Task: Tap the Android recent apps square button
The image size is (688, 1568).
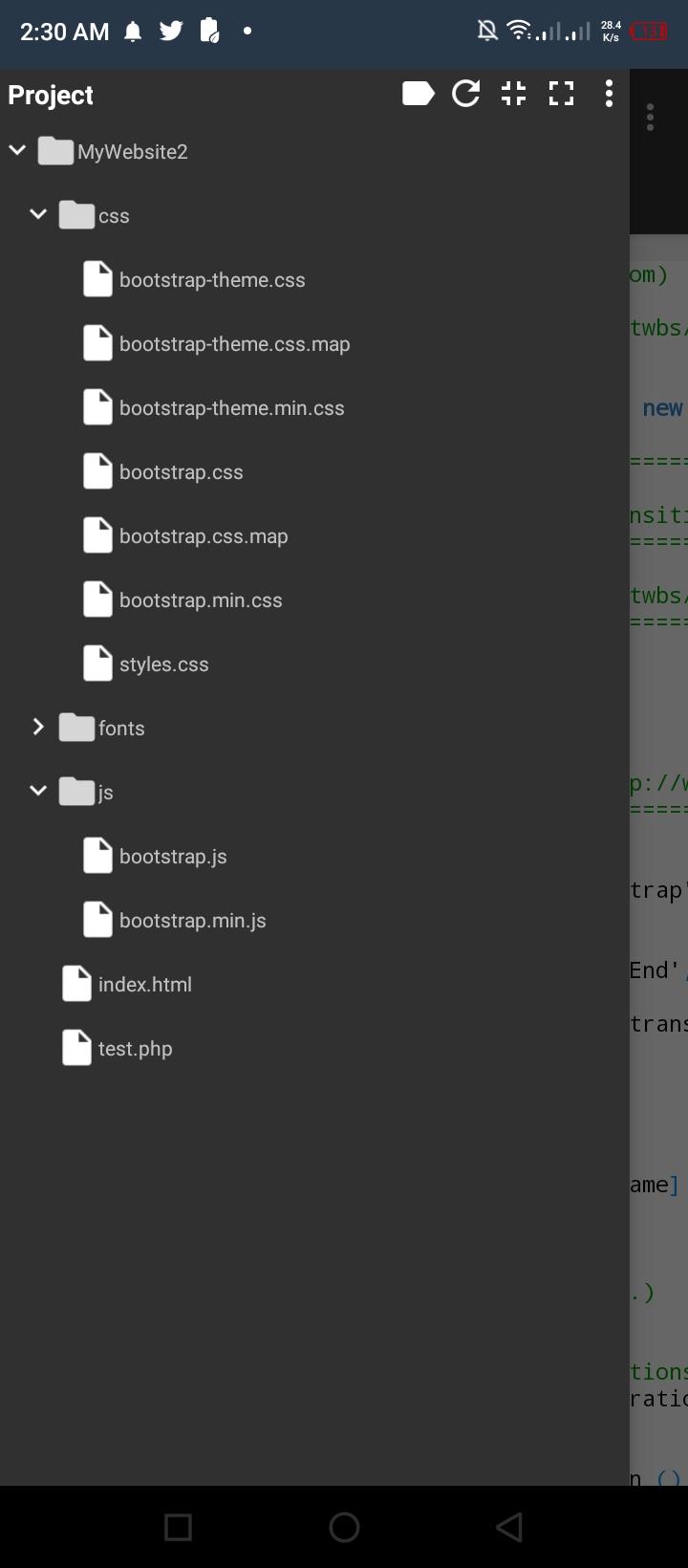Action: point(179,1527)
